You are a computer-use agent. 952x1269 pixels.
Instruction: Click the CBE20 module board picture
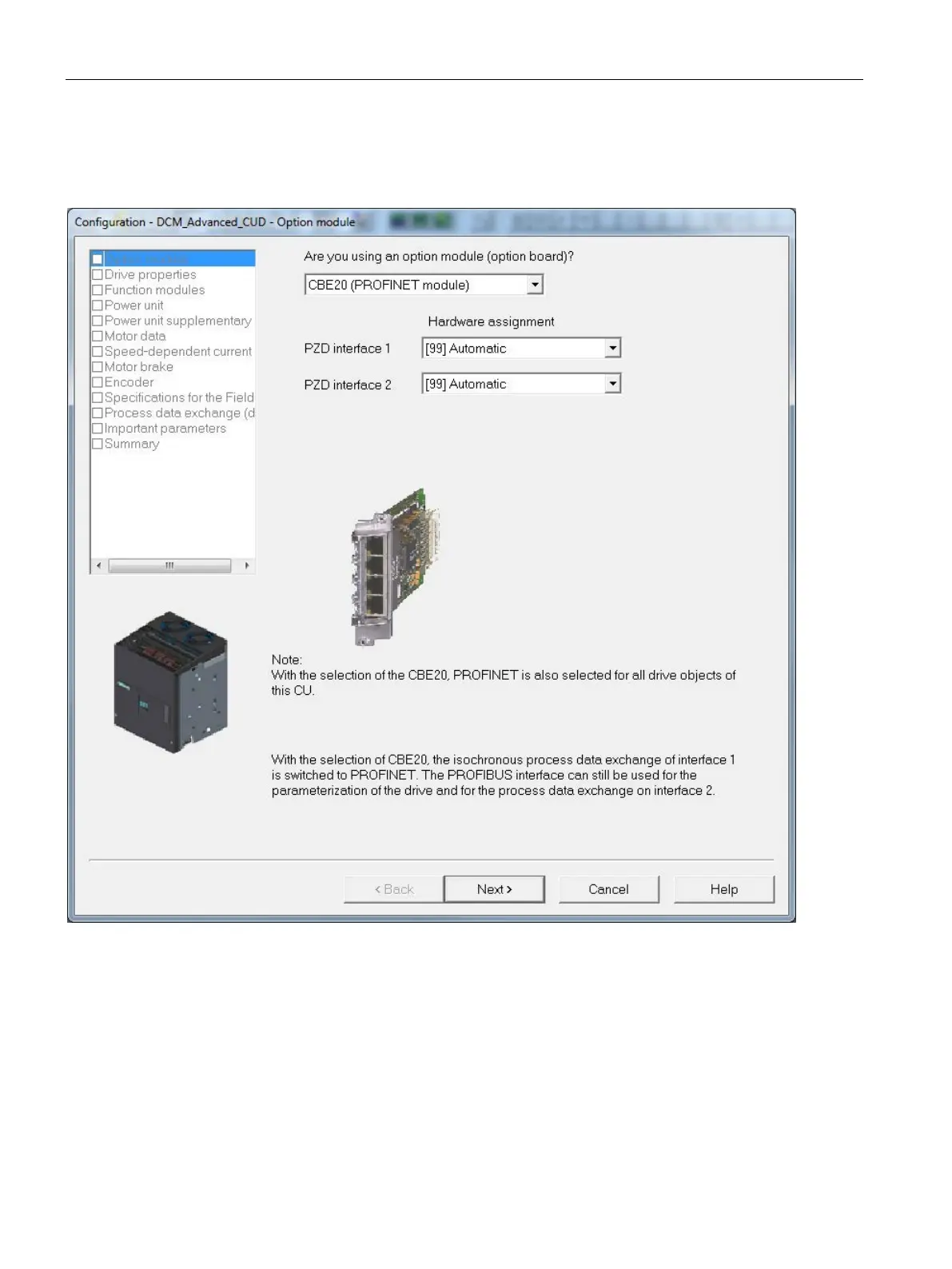[396, 566]
